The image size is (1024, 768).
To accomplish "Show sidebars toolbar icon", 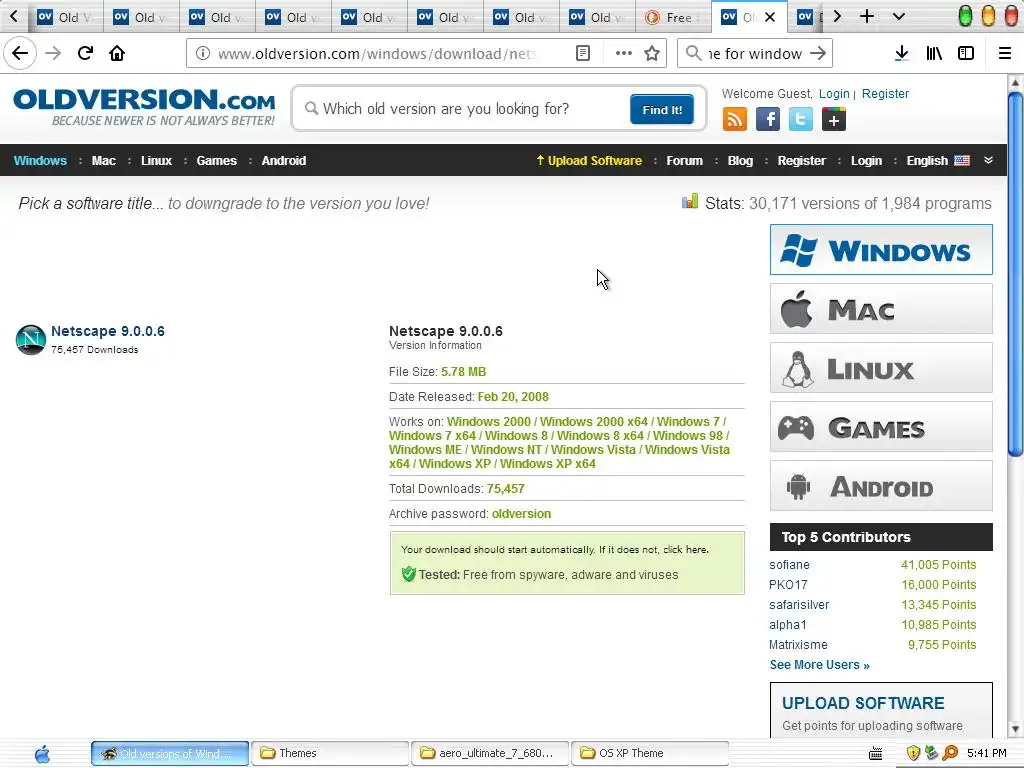I will point(966,54).
